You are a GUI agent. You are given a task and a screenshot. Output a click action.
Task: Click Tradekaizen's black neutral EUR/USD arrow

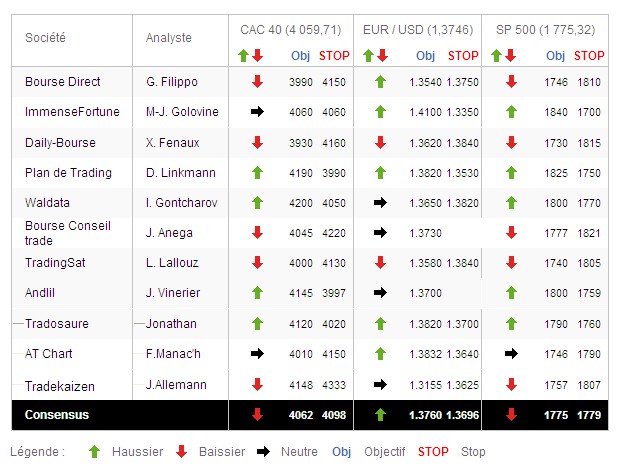[380, 384]
